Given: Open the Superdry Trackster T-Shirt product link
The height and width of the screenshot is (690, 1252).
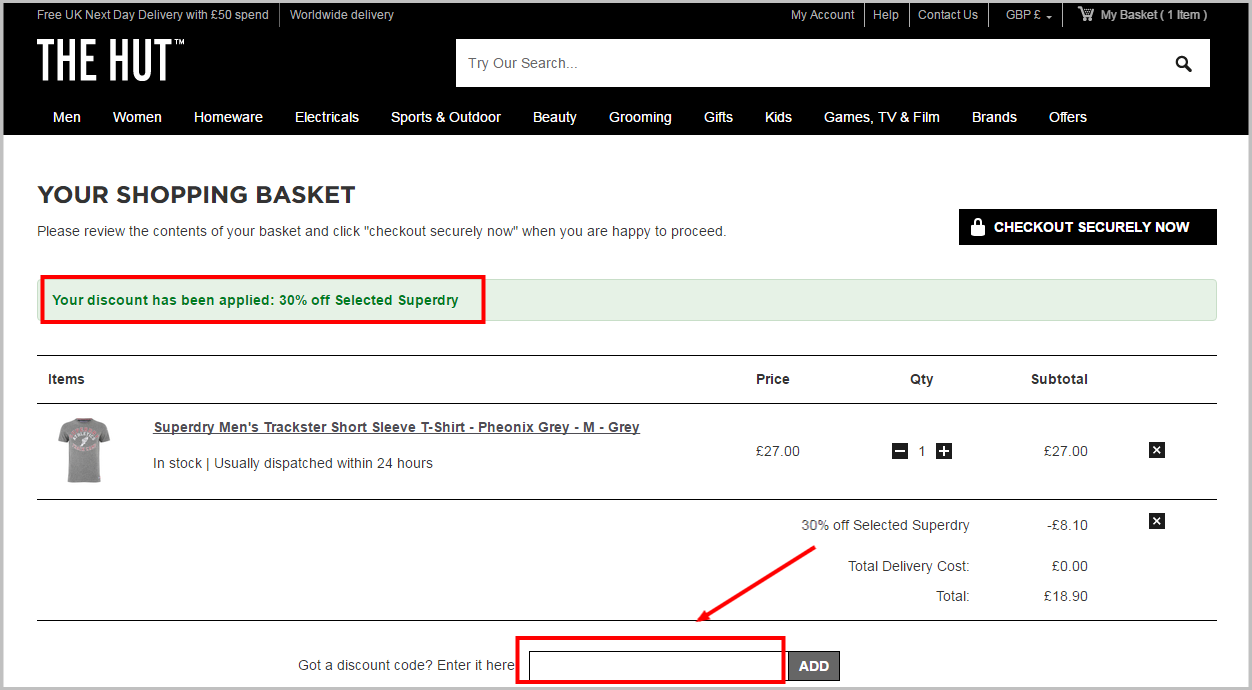Looking at the screenshot, I should coord(397,427).
